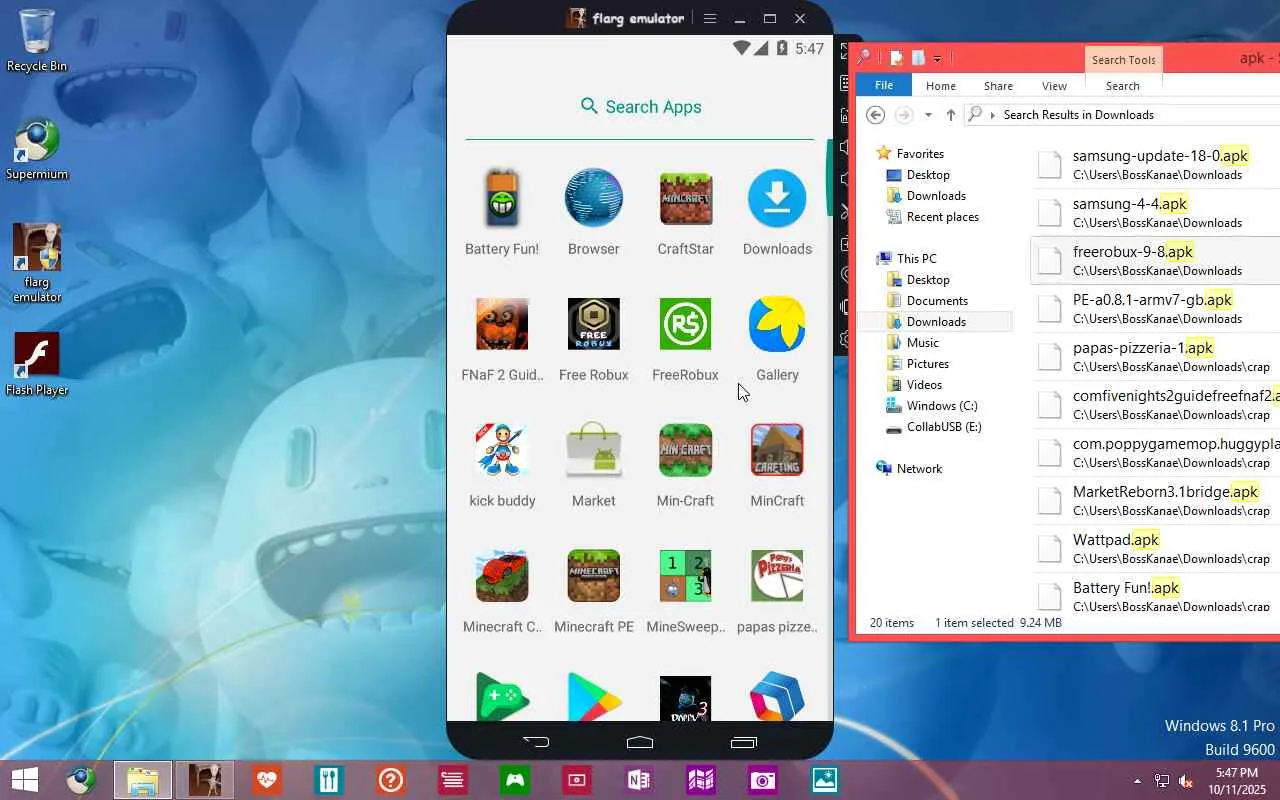
Task: Click the Properties icon in Quick Access Toolbar
Action: pos(898,58)
